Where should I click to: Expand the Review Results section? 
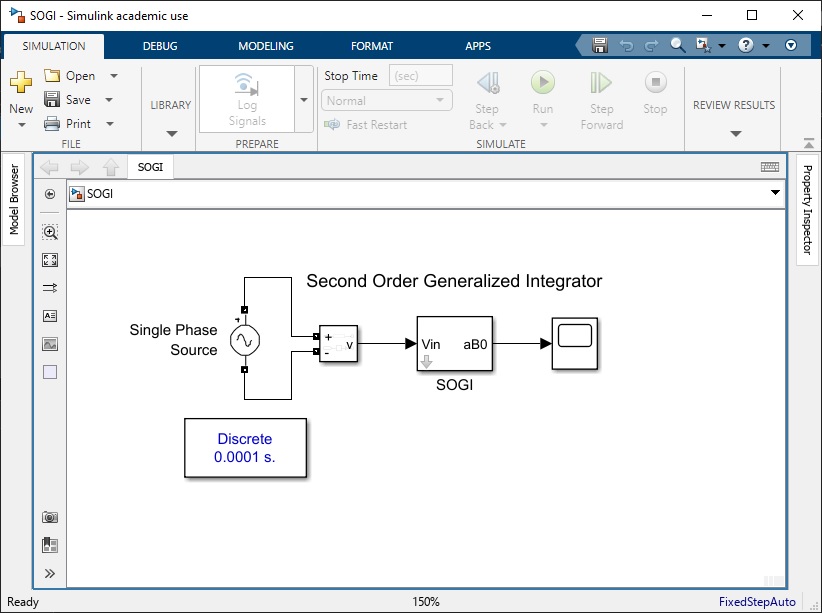[735, 133]
